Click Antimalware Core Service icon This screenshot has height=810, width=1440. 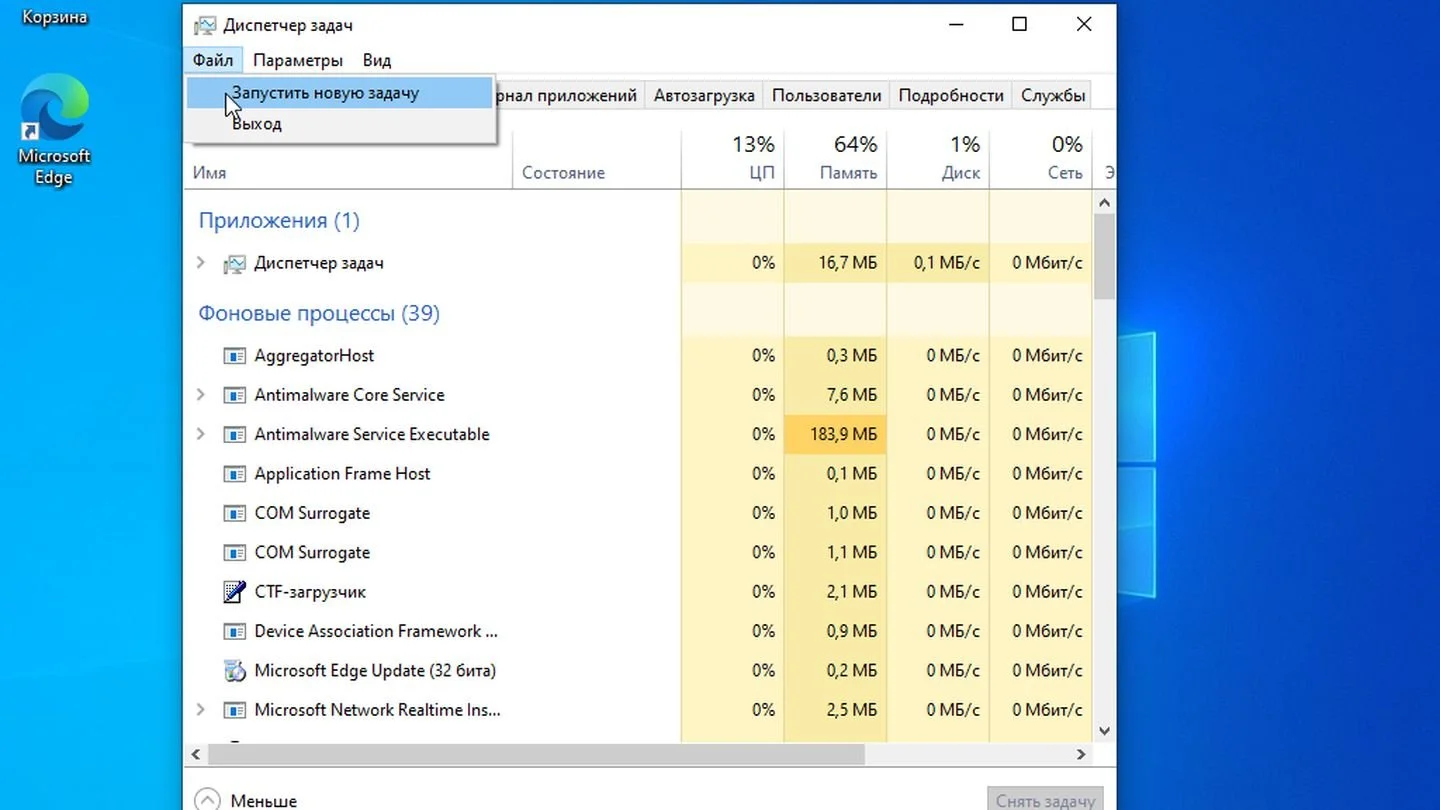tap(234, 395)
